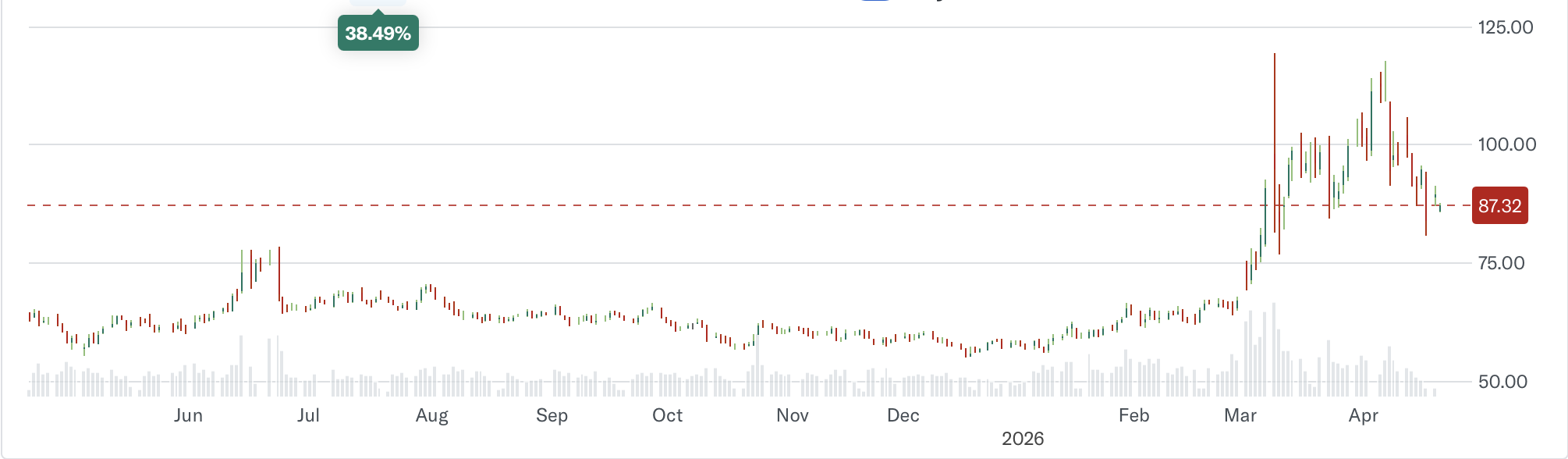
Task: Click the green 38.49% percentage badge
Action: tap(378, 34)
